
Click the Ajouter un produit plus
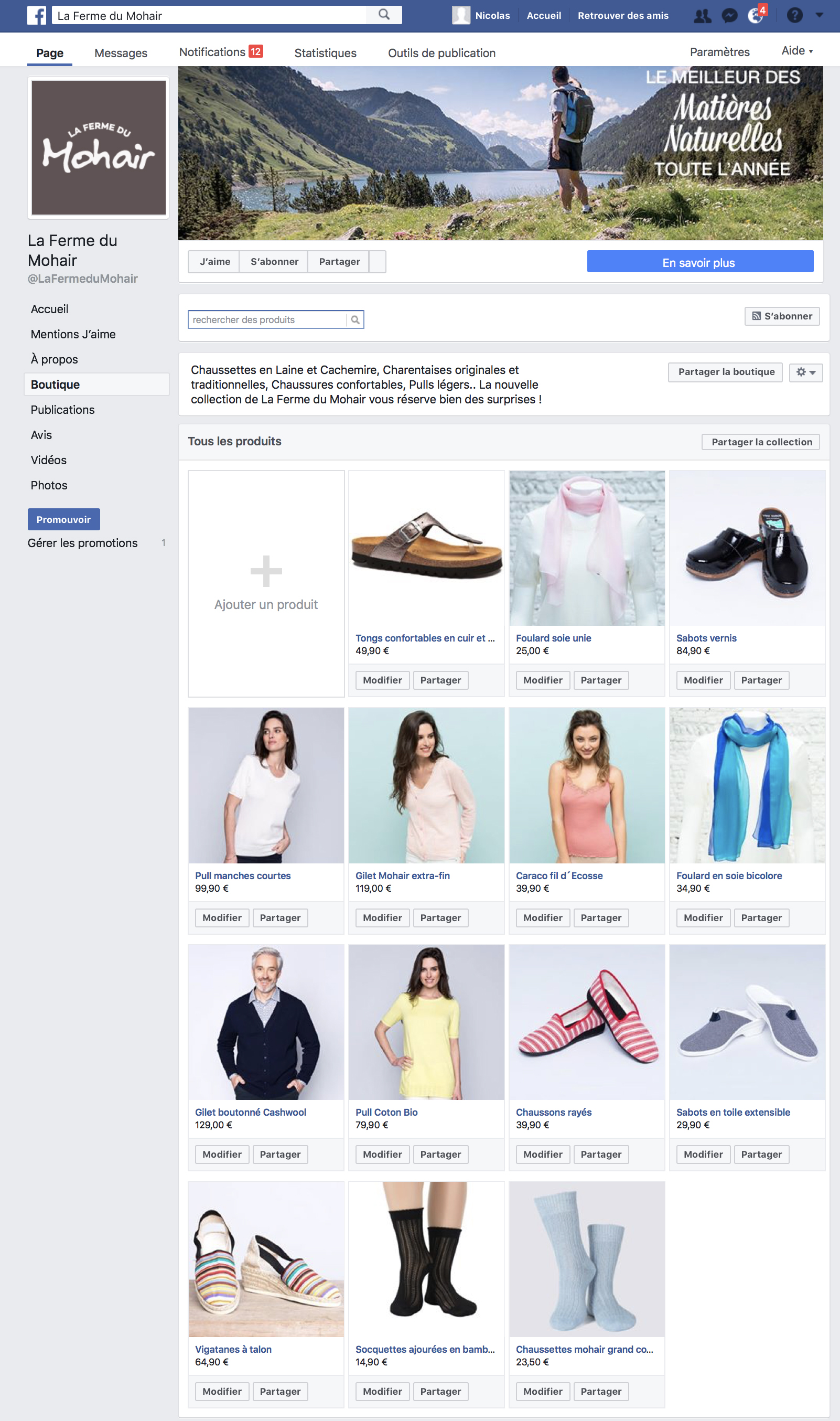click(266, 571)
